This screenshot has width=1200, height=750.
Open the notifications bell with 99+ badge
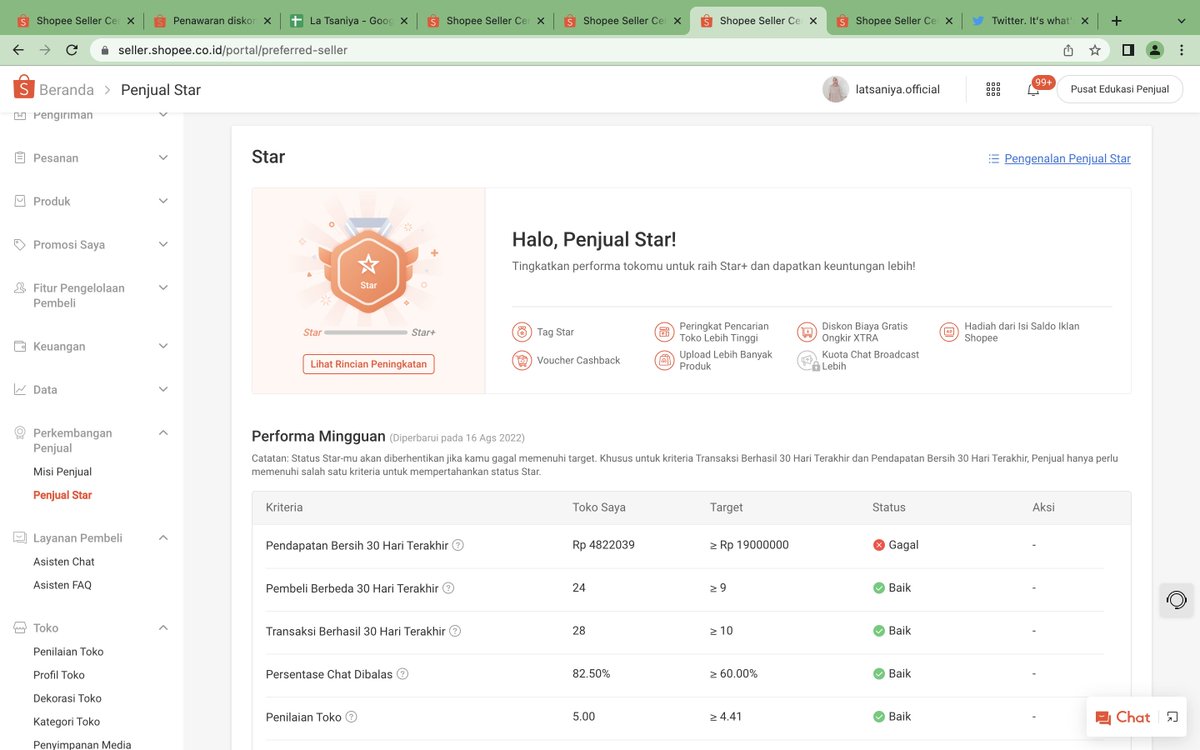[1033, 89]
